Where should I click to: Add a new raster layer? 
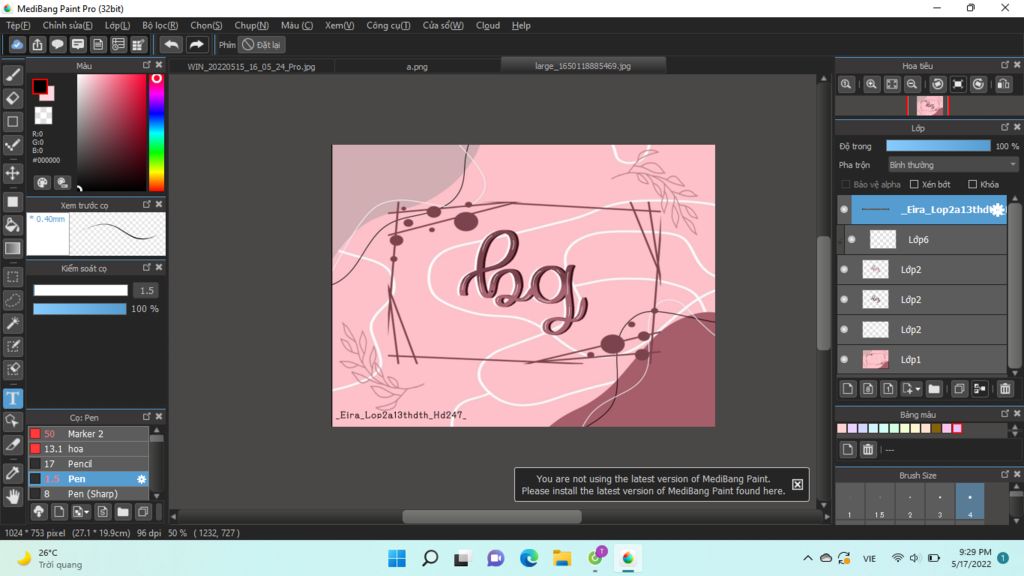[848, 389]
